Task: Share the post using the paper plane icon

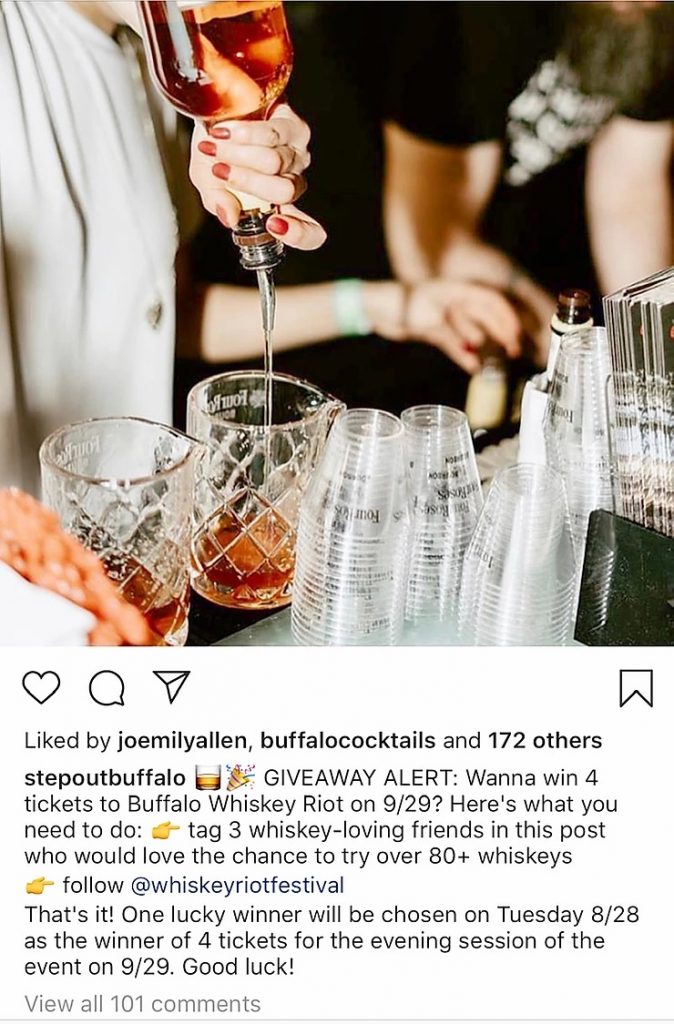Action: pyautogui.click(x=172, y=686)
